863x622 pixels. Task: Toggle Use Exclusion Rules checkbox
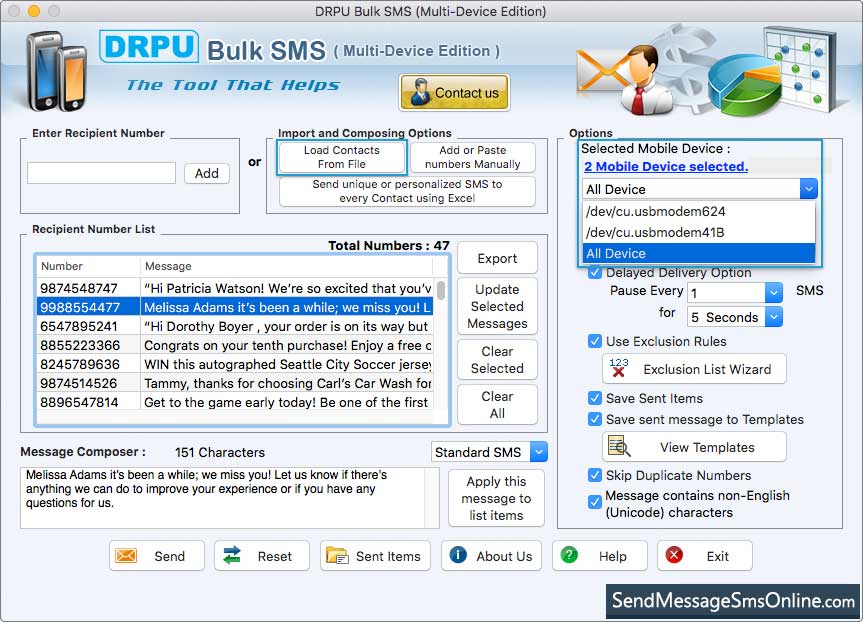(x=594, y=341)
